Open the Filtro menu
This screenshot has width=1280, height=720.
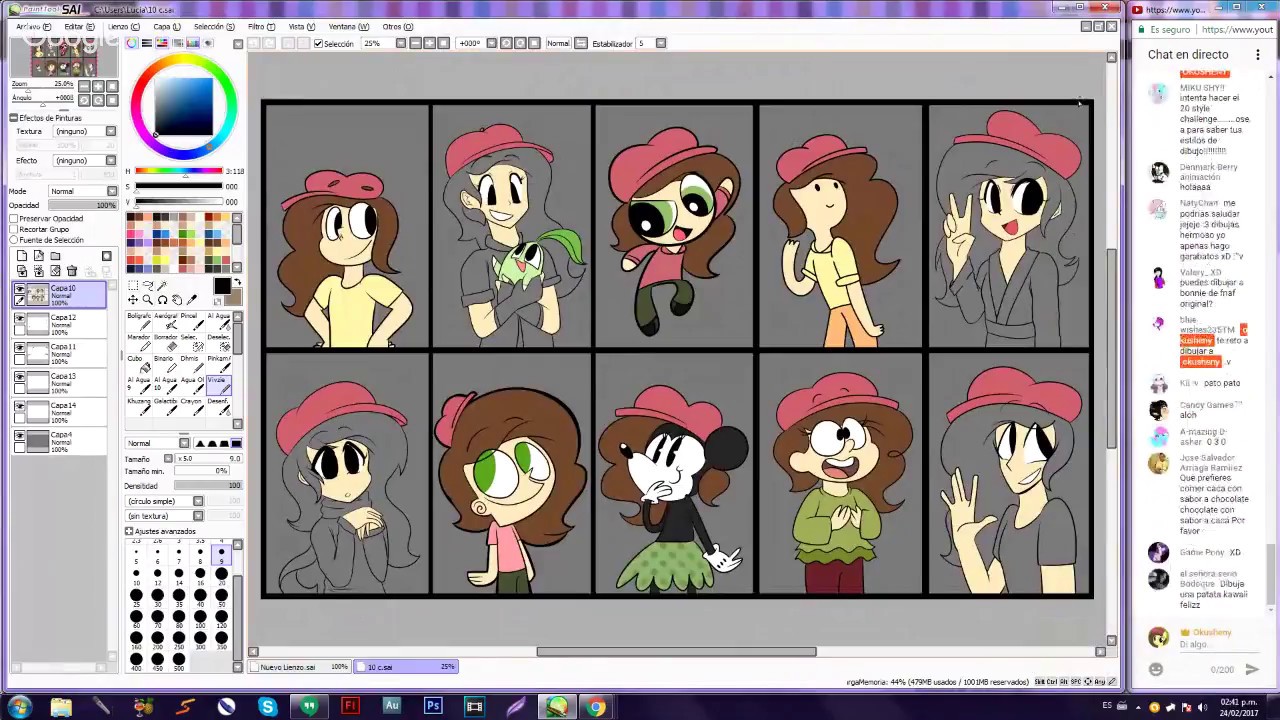point(260,27)
